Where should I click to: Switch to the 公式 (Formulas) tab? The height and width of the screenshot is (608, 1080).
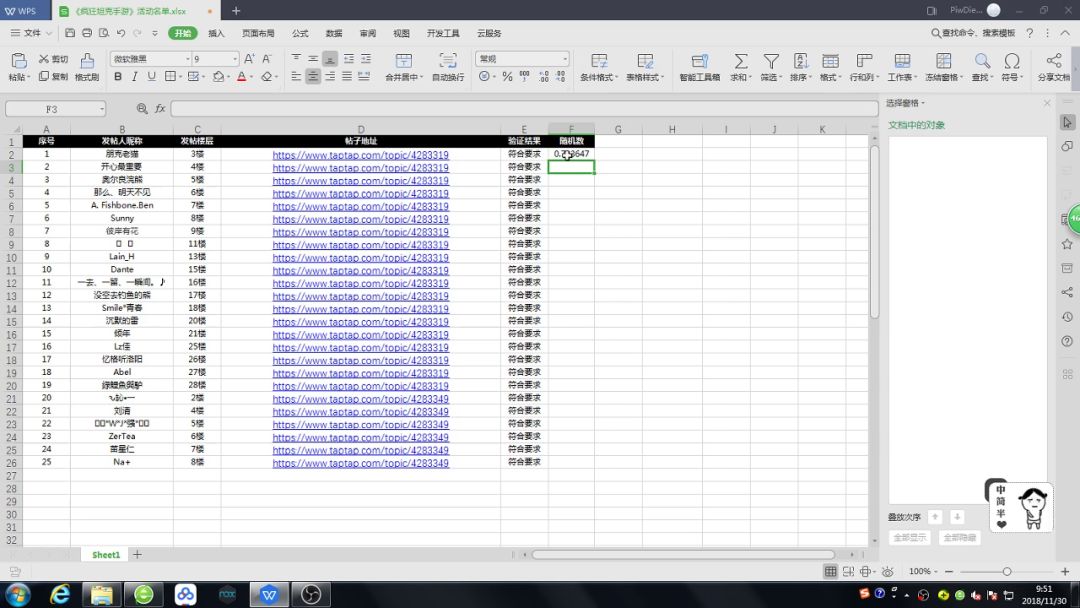coord(300,33)
